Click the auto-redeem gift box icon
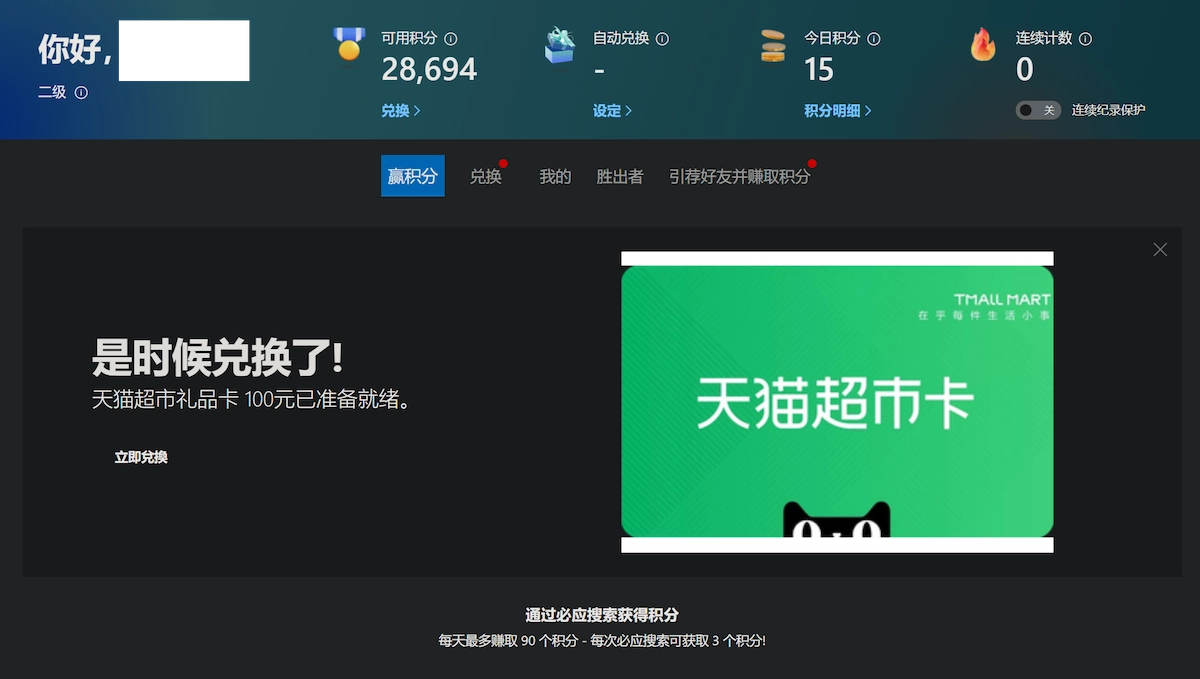This screenshot has height=679, width=1200. (x=560, y=45)
